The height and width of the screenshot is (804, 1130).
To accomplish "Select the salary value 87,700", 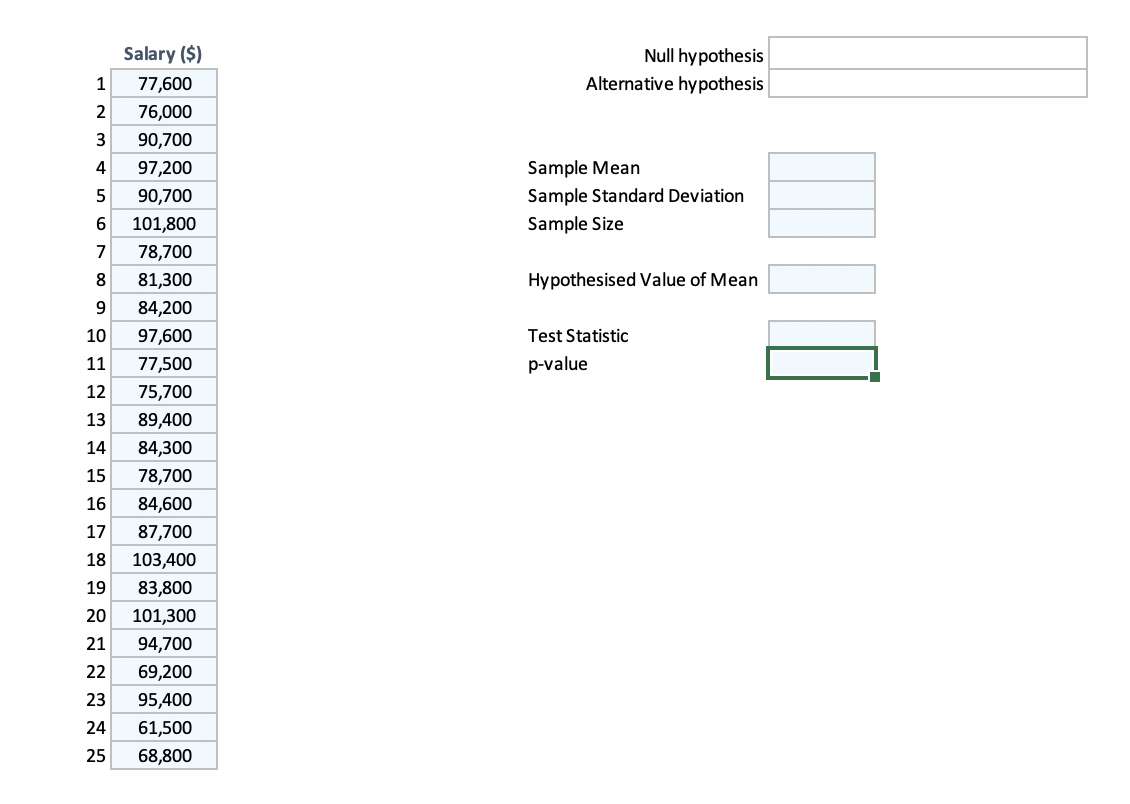I will tap(163, 531).
